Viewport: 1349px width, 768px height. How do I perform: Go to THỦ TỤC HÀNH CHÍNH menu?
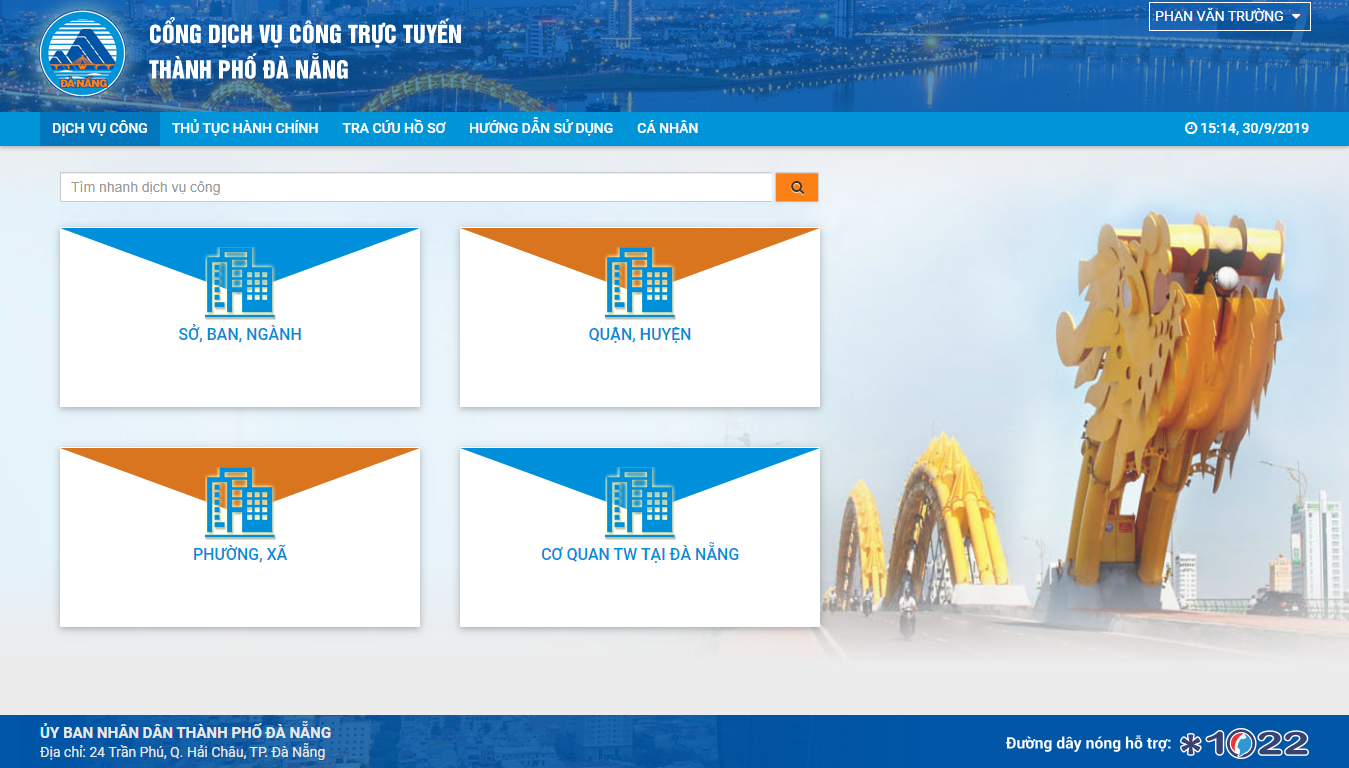coord(245,128)
